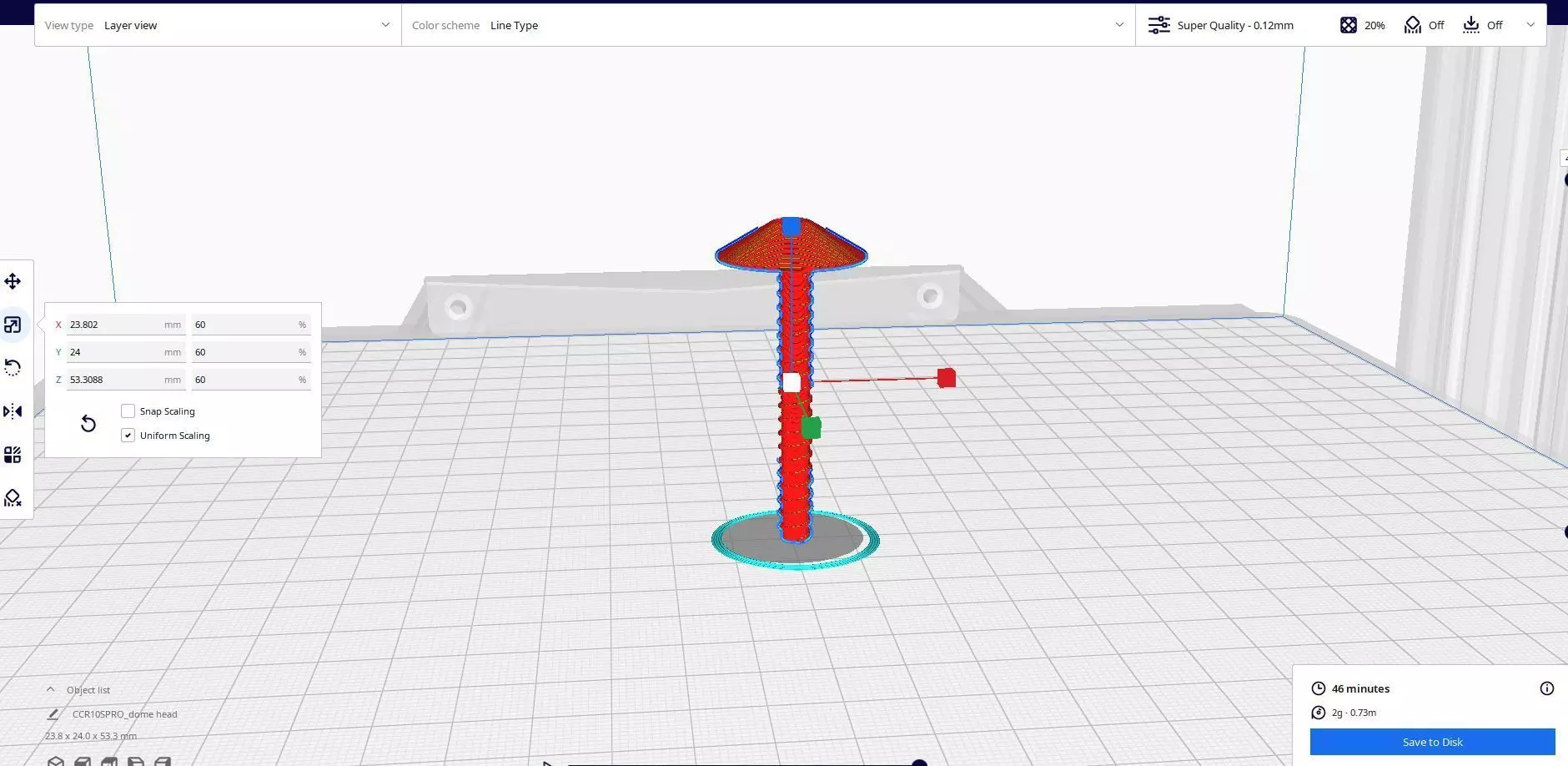Click the Object list label
1568x766 pixels.
point(88,690)
